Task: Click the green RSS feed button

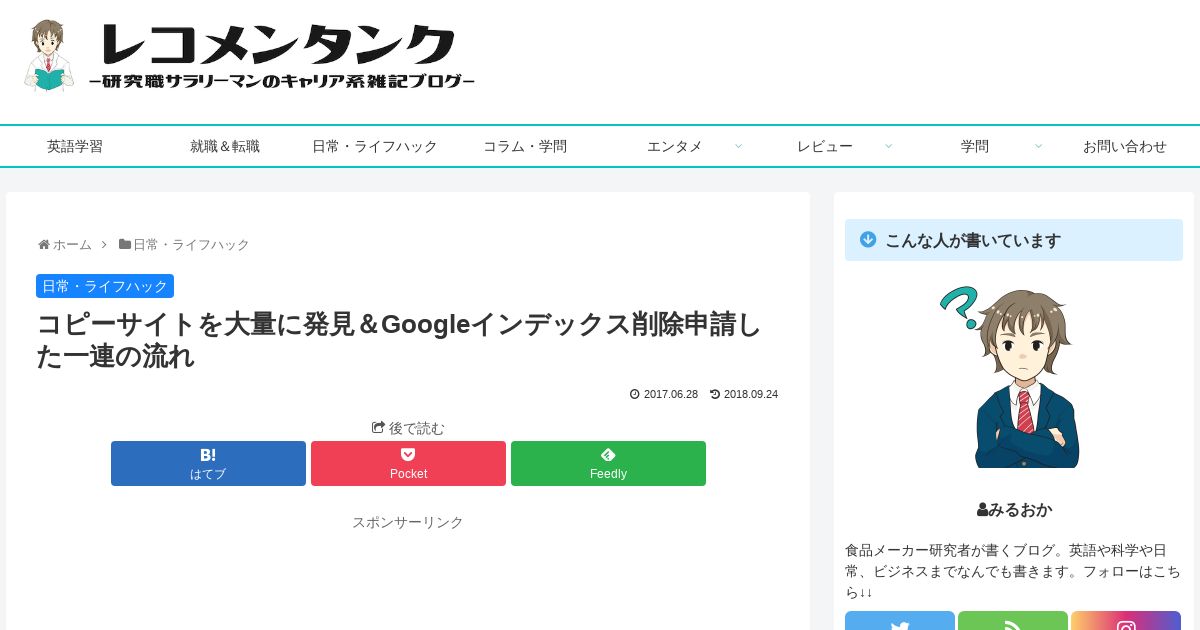Action: click(x=1013, y=622)
